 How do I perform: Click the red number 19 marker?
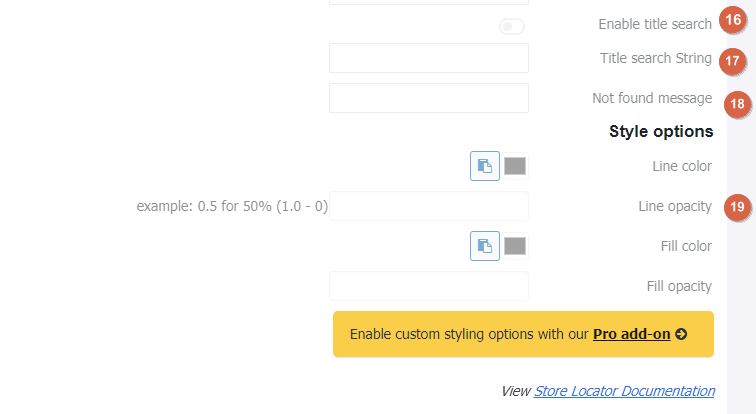pyautogui.click(x=737, y=207)
